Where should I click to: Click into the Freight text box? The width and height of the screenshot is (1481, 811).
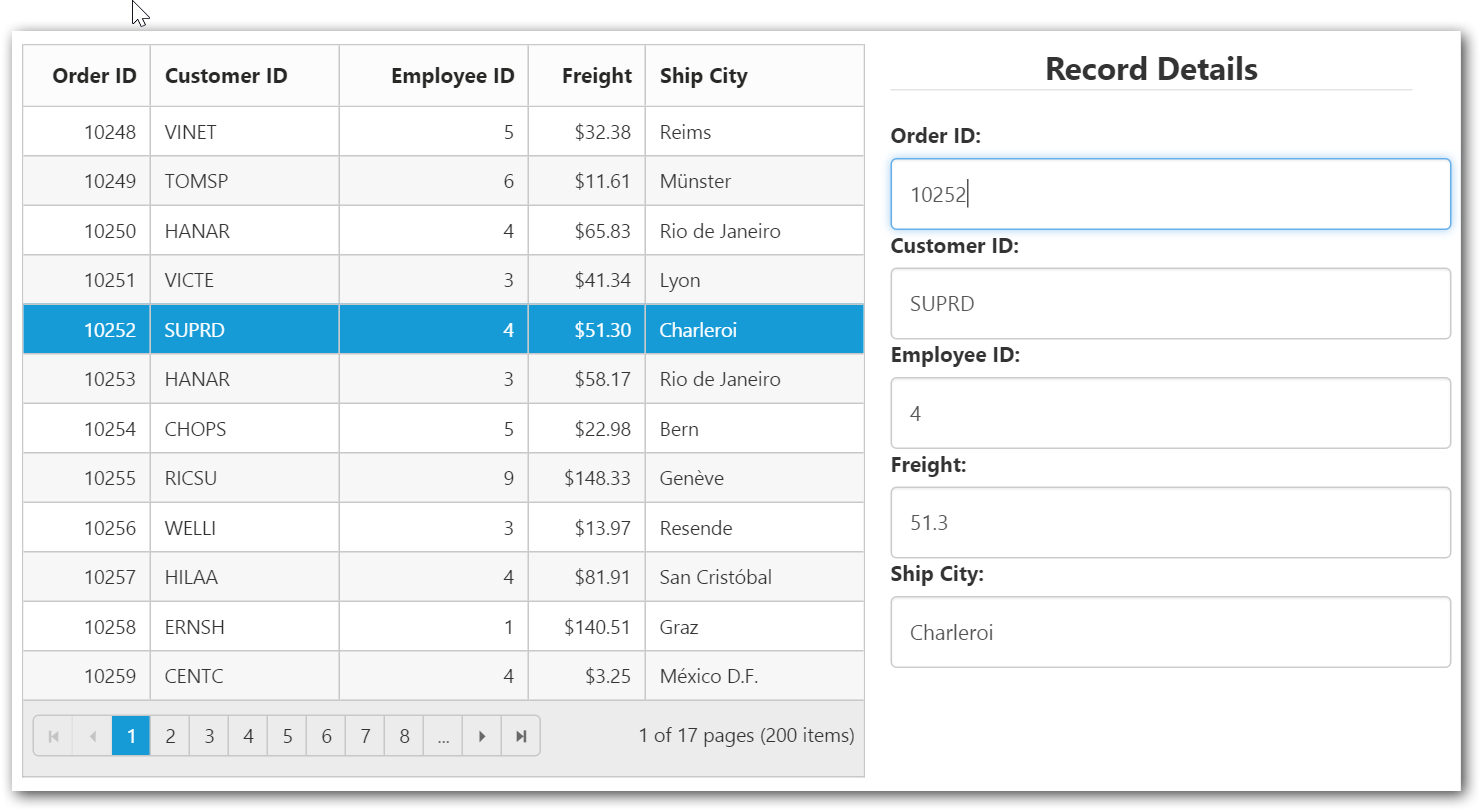(1170, 522)
